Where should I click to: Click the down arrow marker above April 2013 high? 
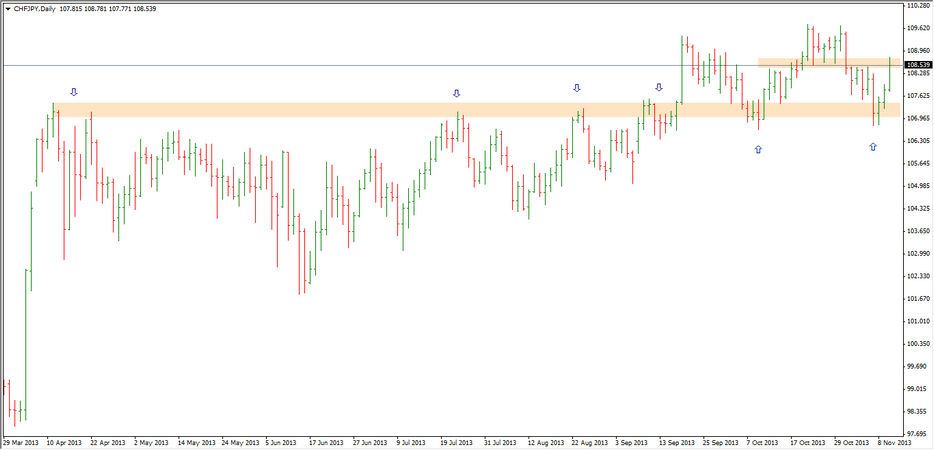[73, 92]
